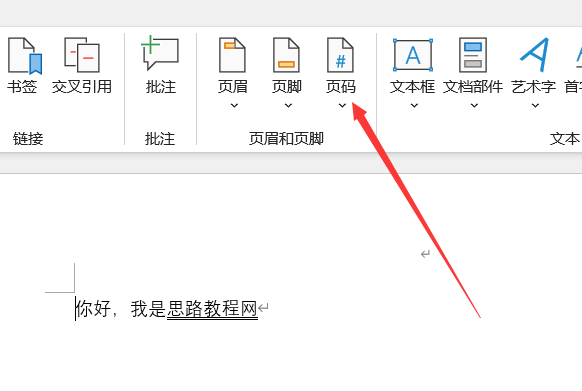
Task: Expand the 页眉 dropdown arrow
Action: point(234,105)
